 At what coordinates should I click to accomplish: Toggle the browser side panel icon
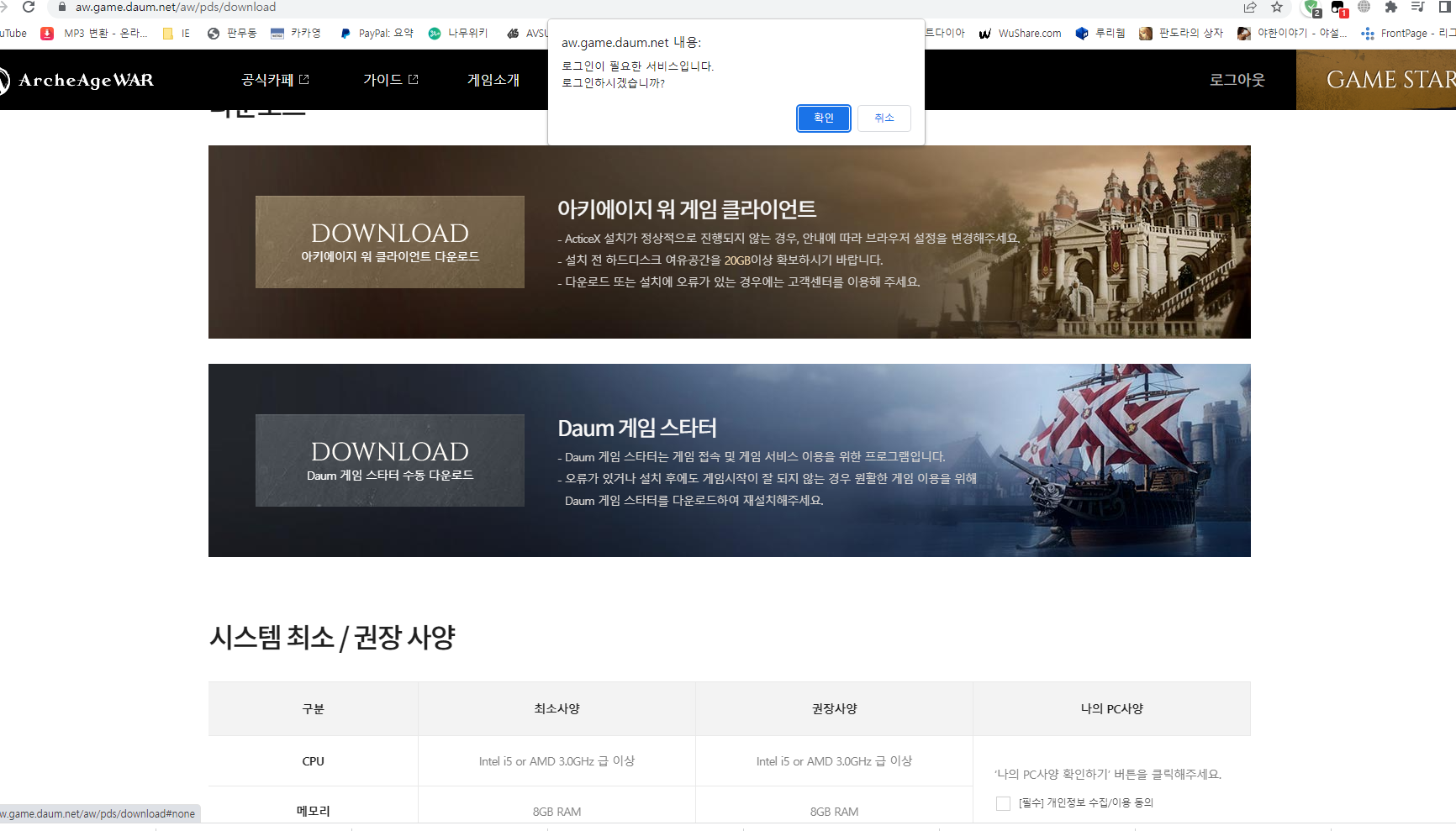coord(1445,7)
